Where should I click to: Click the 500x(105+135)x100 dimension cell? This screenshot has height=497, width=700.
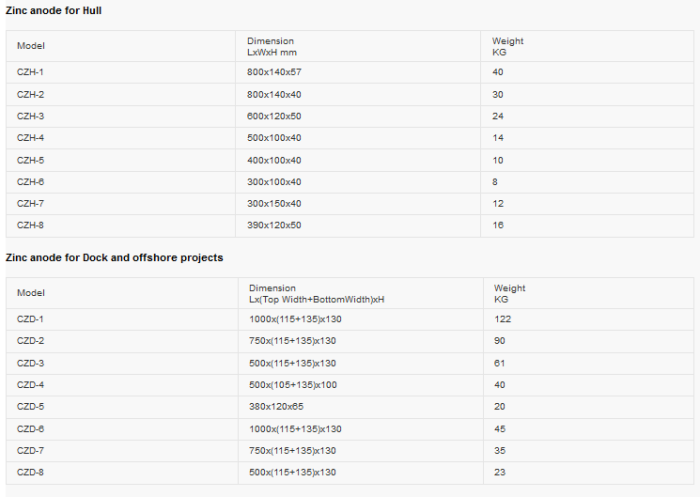293,385
